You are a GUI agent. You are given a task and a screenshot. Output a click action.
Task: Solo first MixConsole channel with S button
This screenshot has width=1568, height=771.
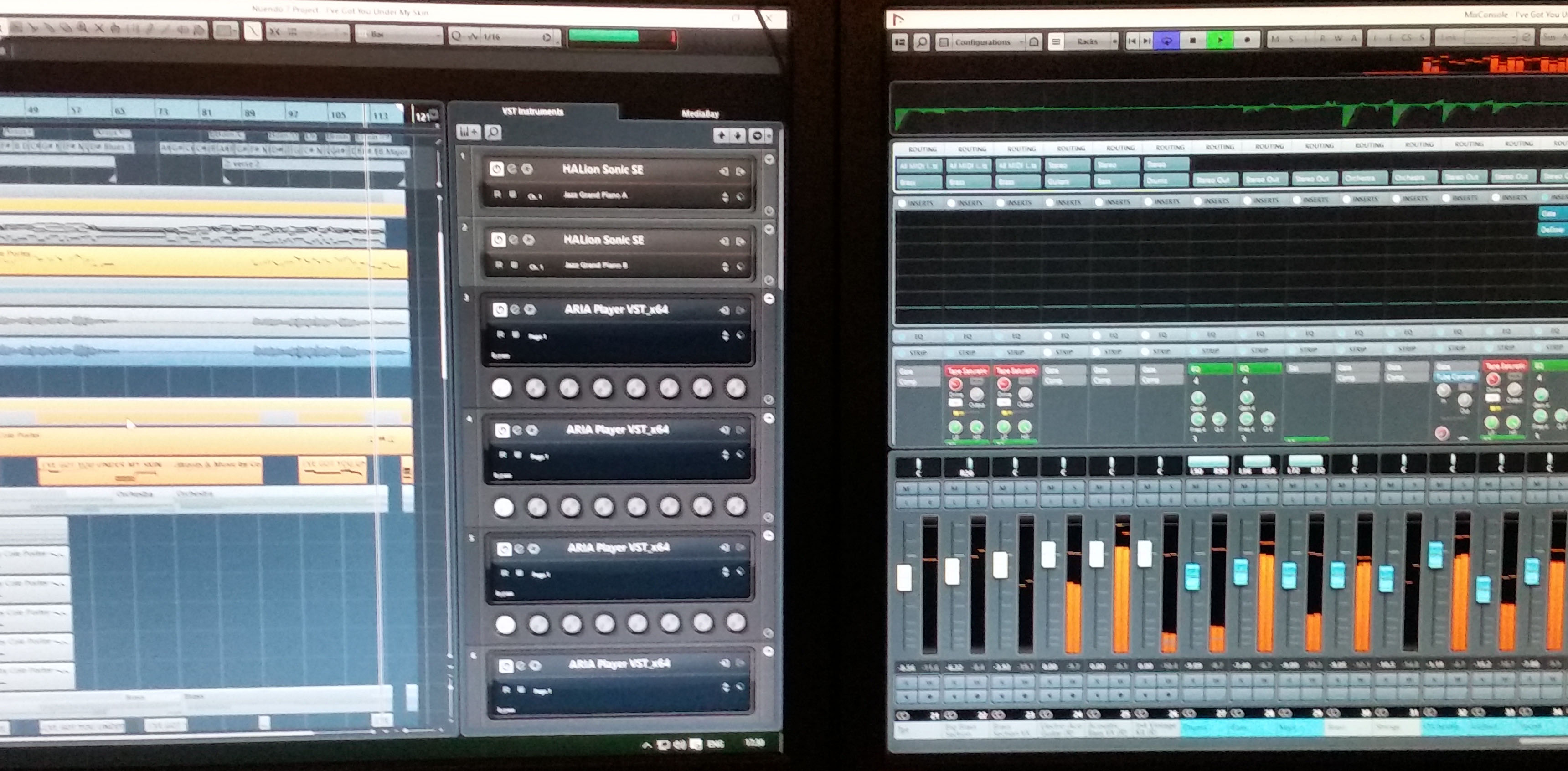click(929, 488)
